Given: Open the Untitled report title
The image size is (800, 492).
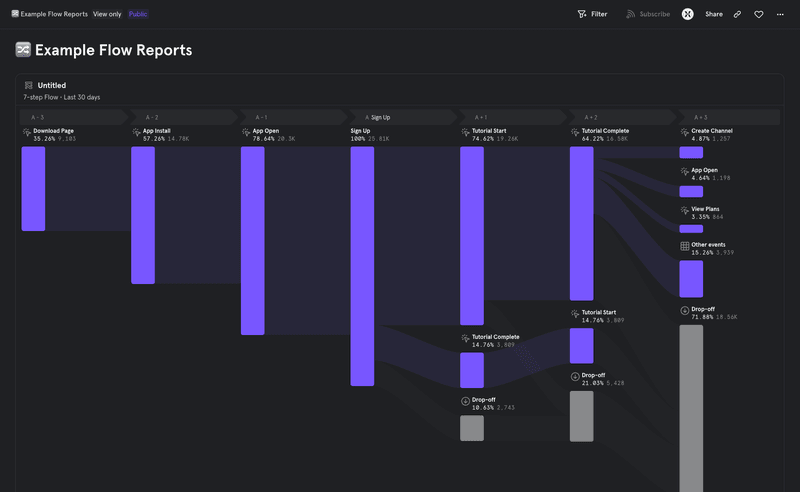Looking at the screenshot, I should pos(52,86).
